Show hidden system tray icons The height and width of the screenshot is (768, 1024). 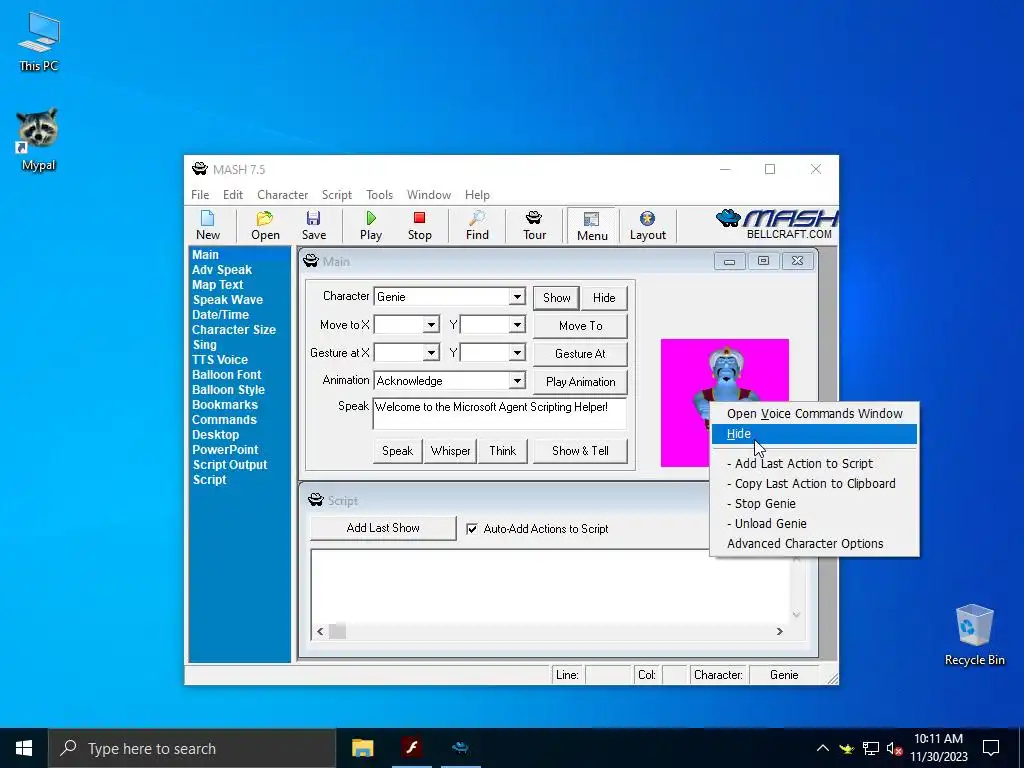click(822, 748)
